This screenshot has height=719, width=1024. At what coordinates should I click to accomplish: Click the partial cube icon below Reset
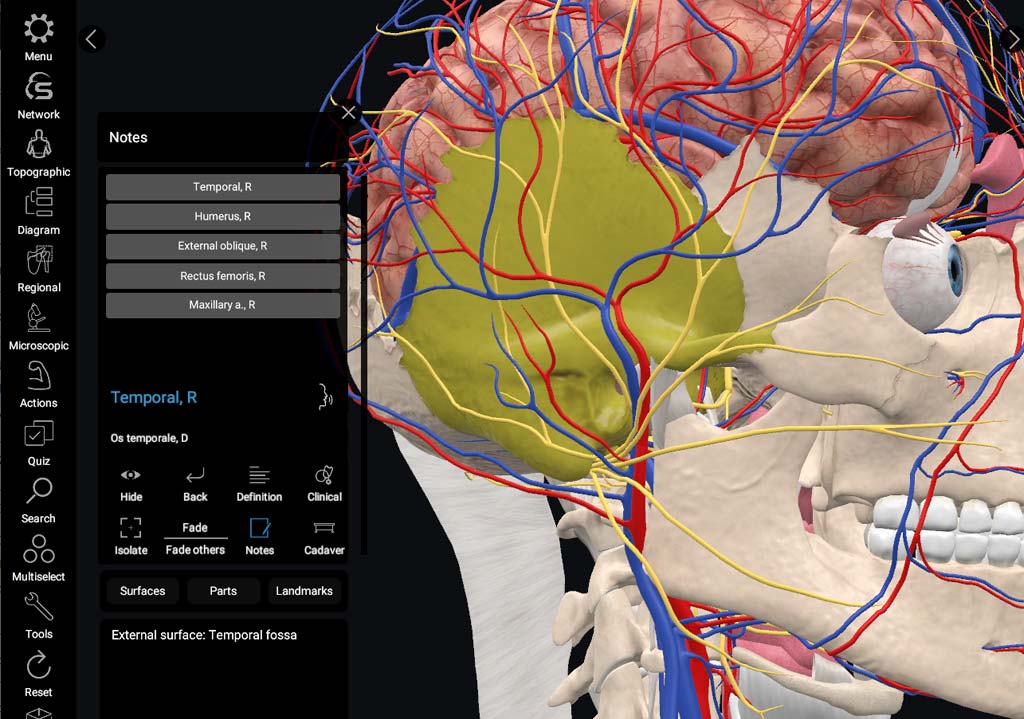pyautogui.click(x=39, y=713)
